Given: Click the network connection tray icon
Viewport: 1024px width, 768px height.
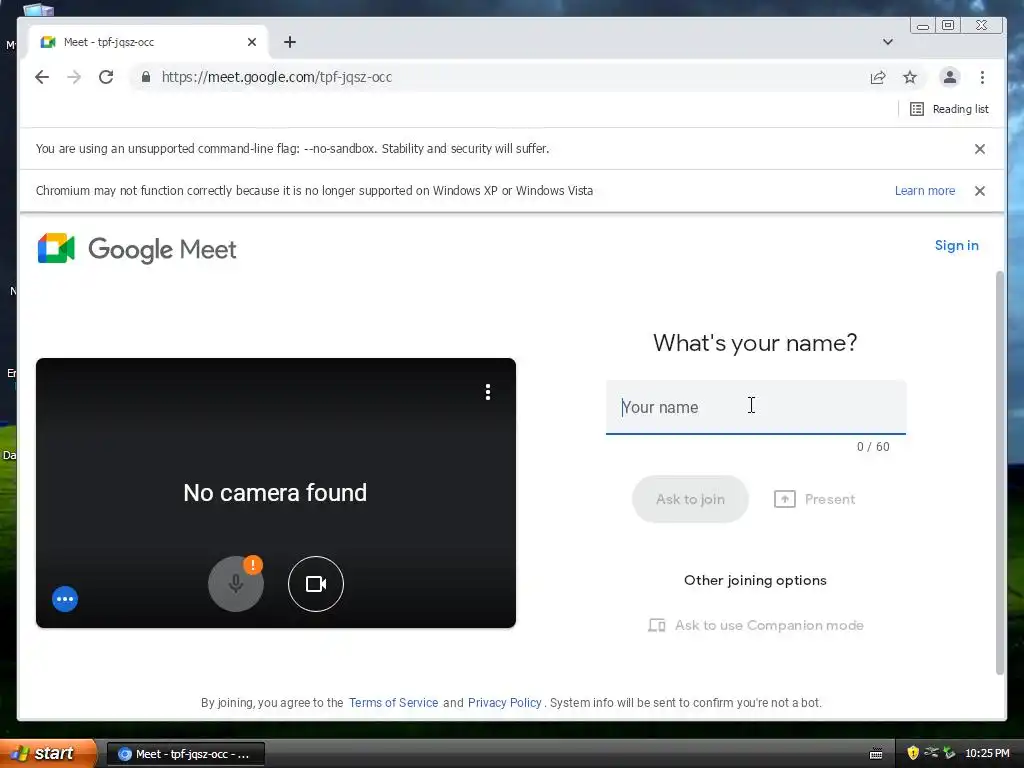Looking at the screenshot, I should point(931,753).
